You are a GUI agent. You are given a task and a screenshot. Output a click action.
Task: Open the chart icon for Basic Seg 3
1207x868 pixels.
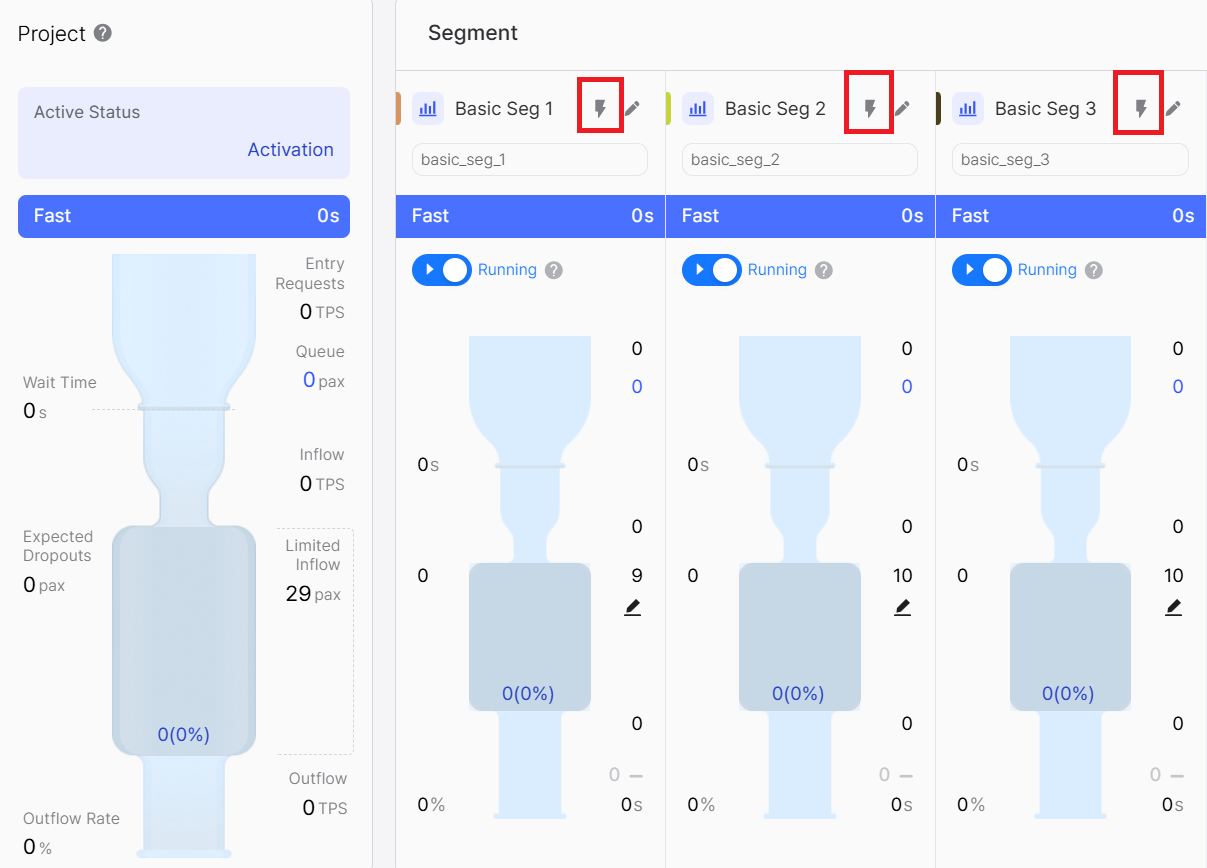point(968,108)
